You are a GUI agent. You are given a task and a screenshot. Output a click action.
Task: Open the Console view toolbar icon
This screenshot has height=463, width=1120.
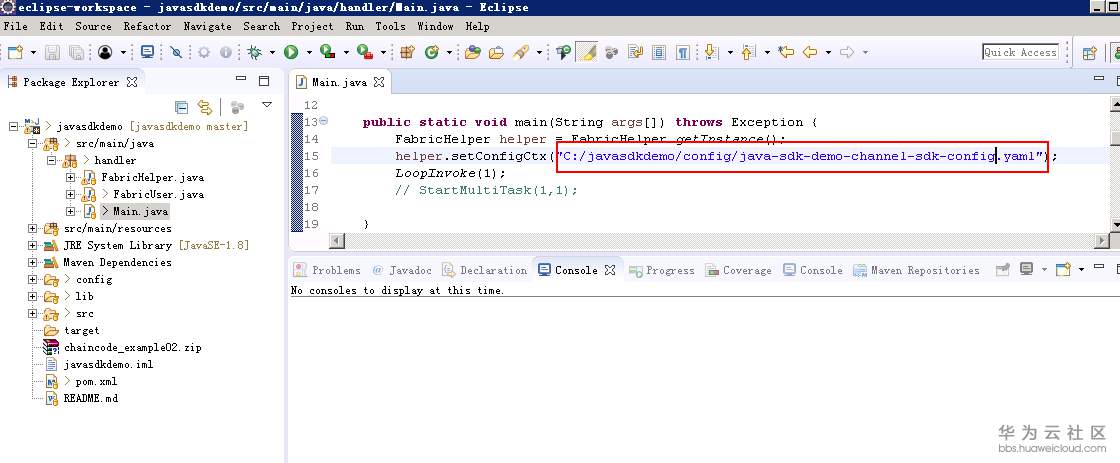click(x=147, y=52)
